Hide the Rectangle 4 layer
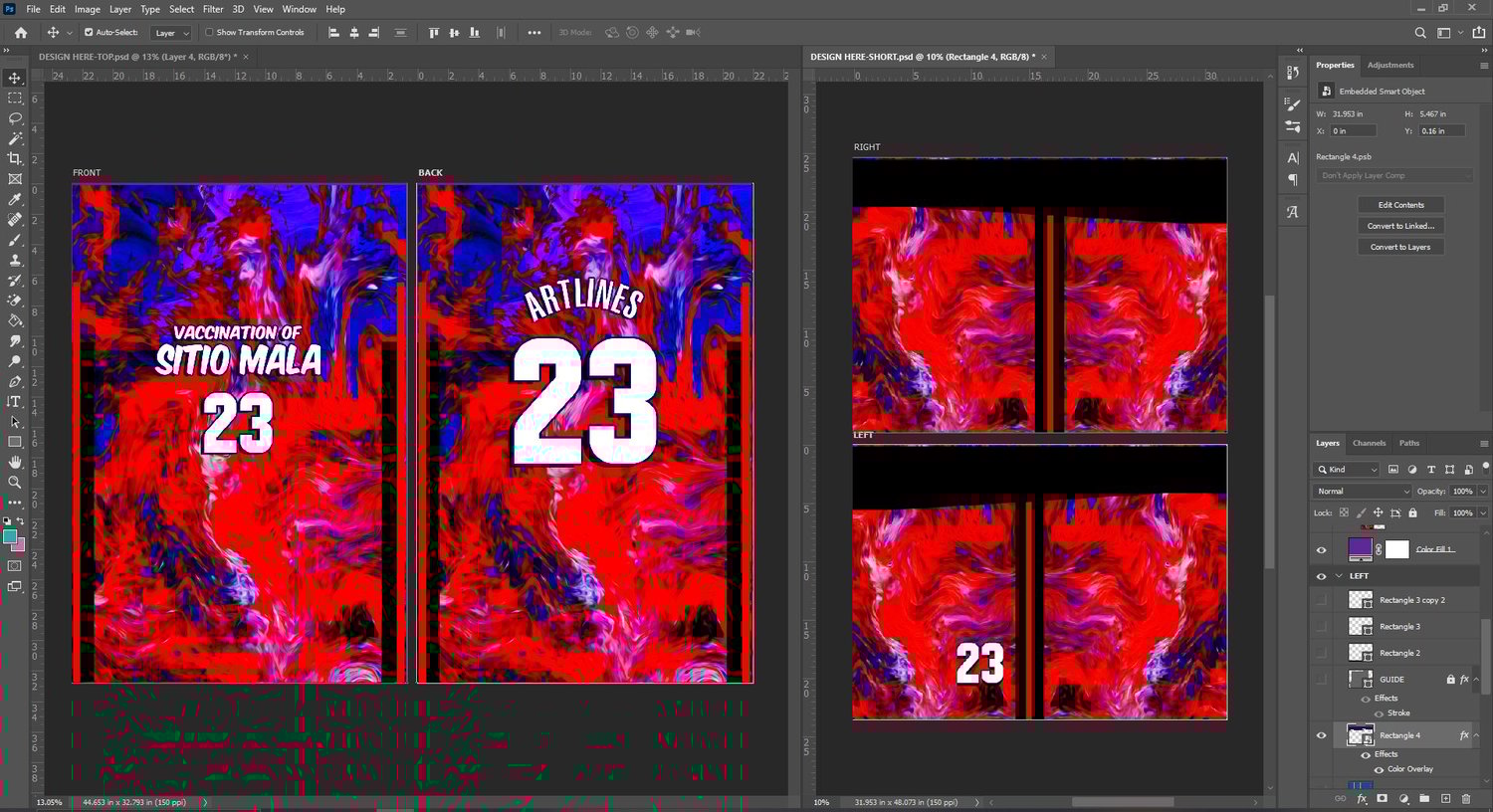The image size is (1493, 812). click(x=1322, y=735)
